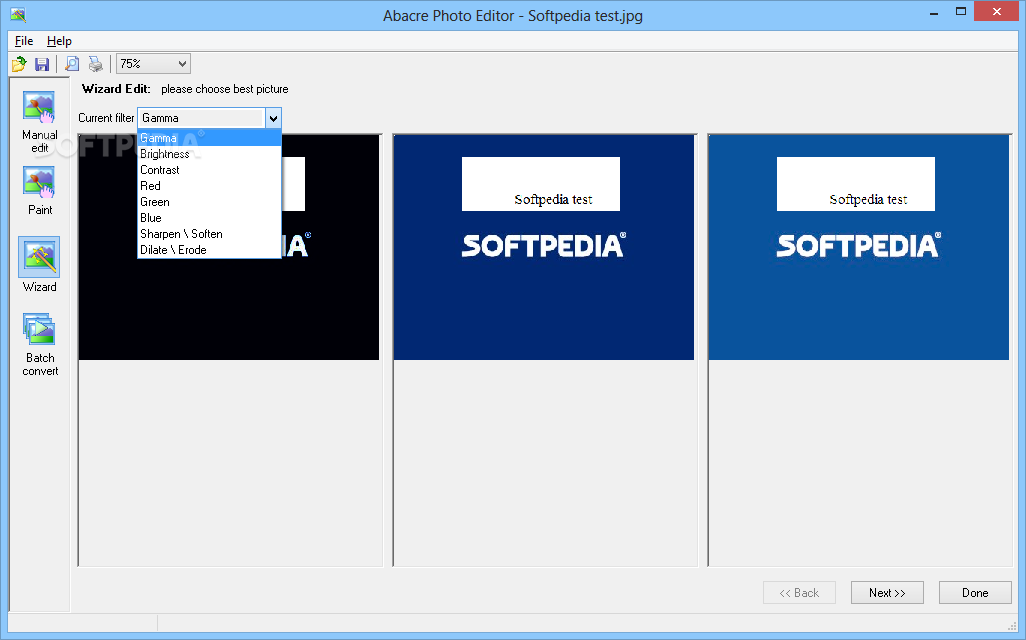
Task: Open the File menu
Action: (24, 41)
